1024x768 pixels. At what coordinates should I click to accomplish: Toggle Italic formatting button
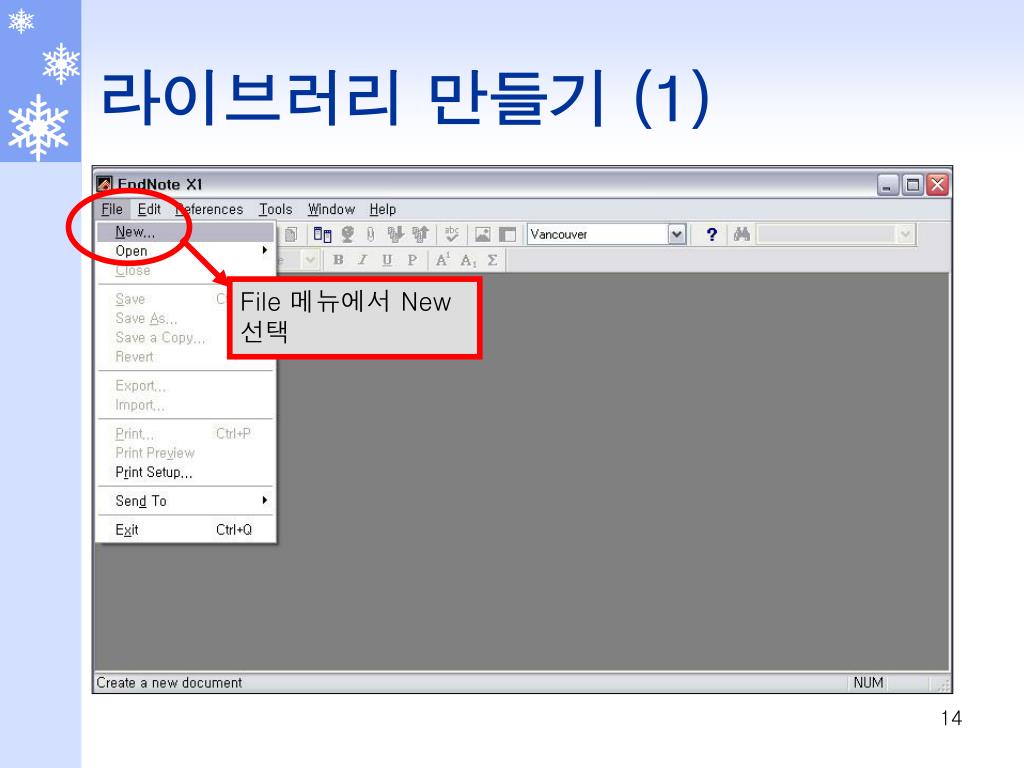(362, 260)
